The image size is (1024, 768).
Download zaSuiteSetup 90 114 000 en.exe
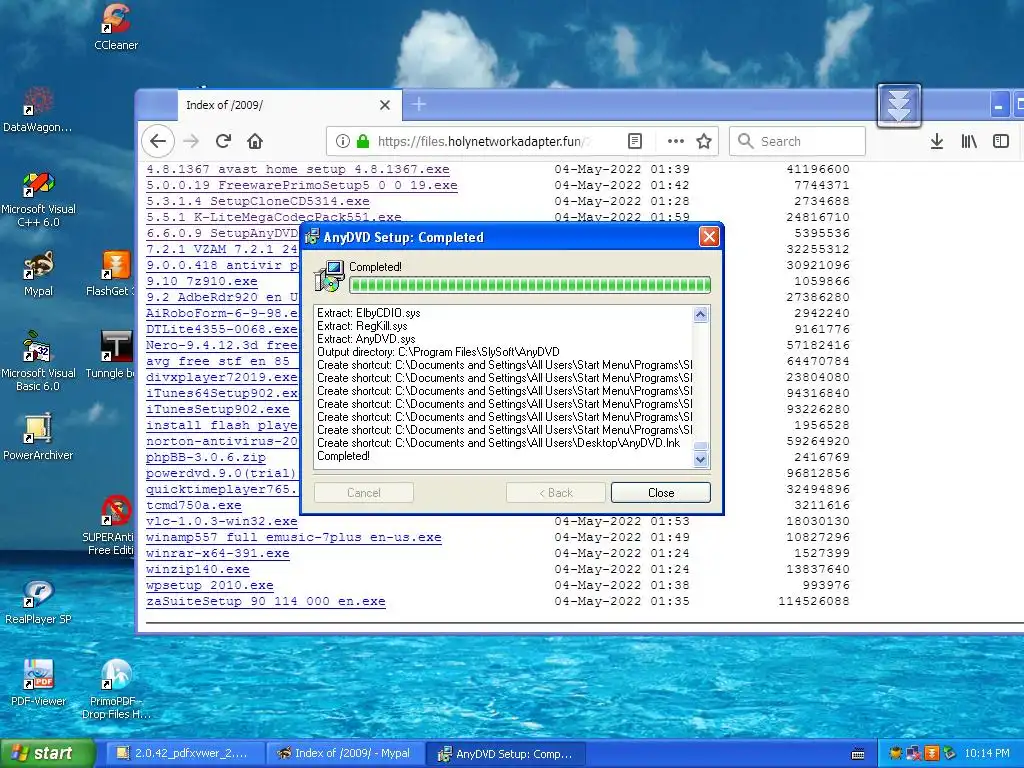(266, 601)
